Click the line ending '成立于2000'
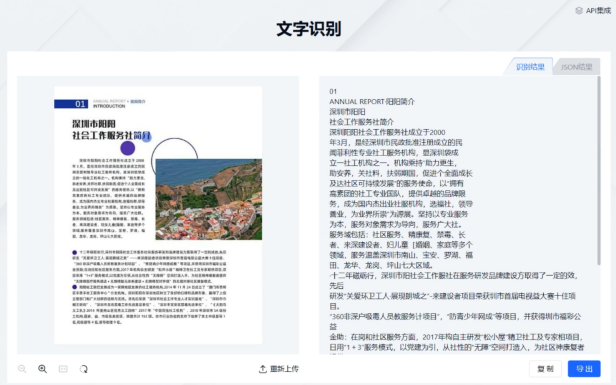This screenshot has height=385, width=616. (387, 132)
